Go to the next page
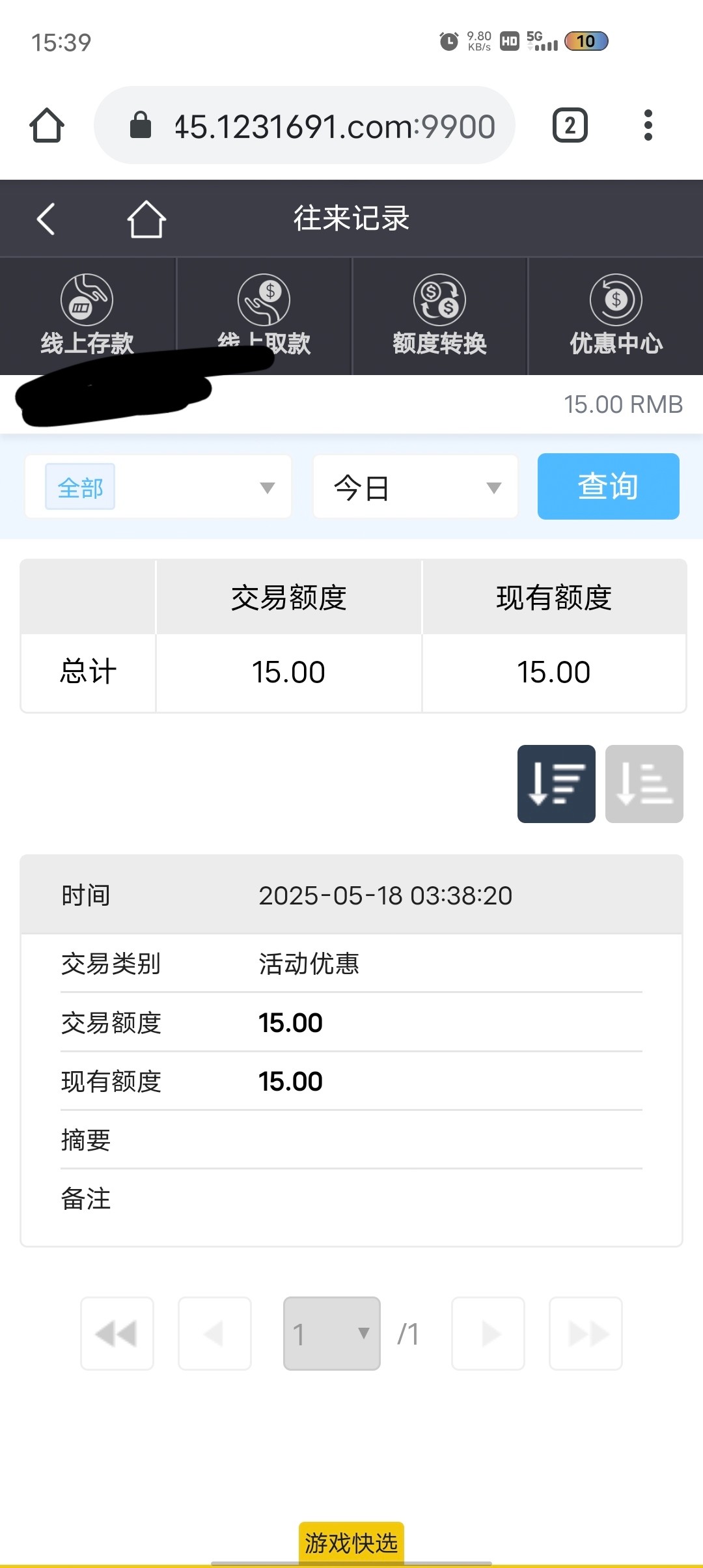Viewport: 703px width, 1568px height. 488,1334
